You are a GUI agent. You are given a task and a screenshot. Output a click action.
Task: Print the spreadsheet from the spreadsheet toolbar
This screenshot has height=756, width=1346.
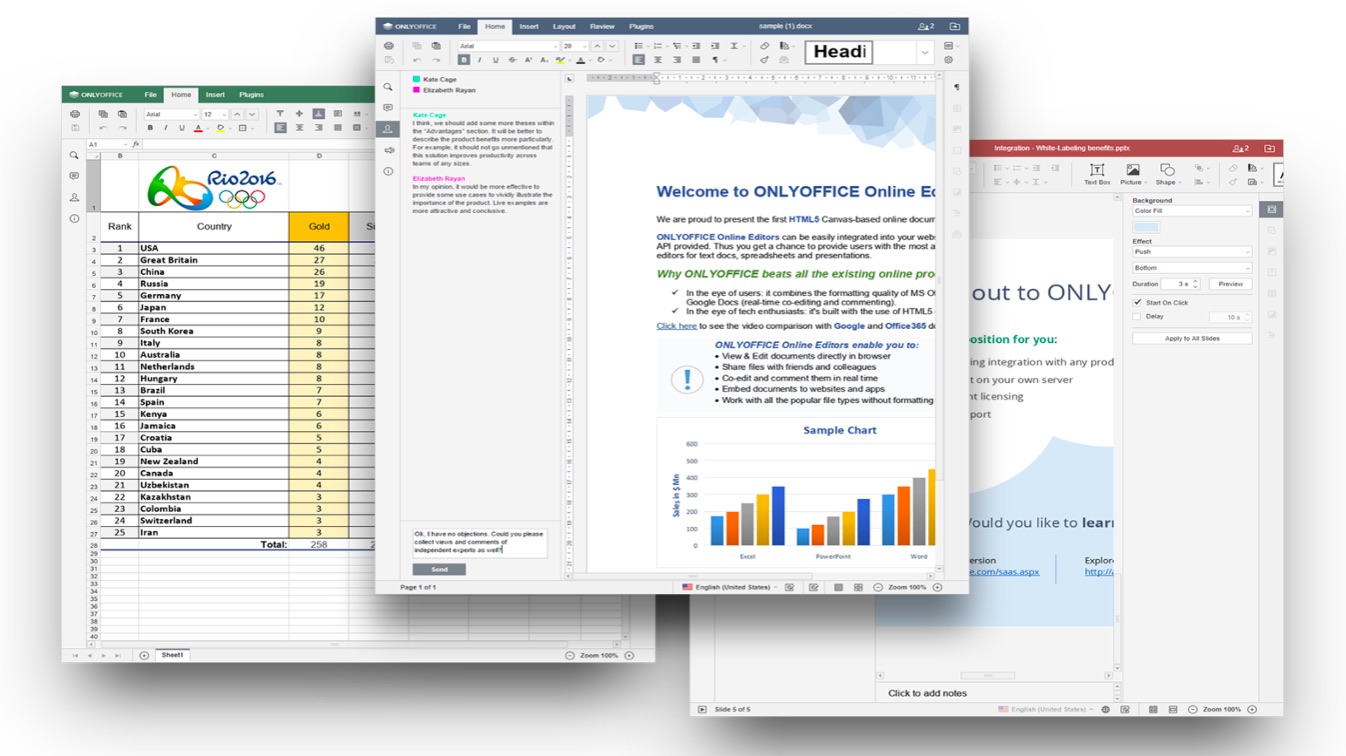(75, 114)
